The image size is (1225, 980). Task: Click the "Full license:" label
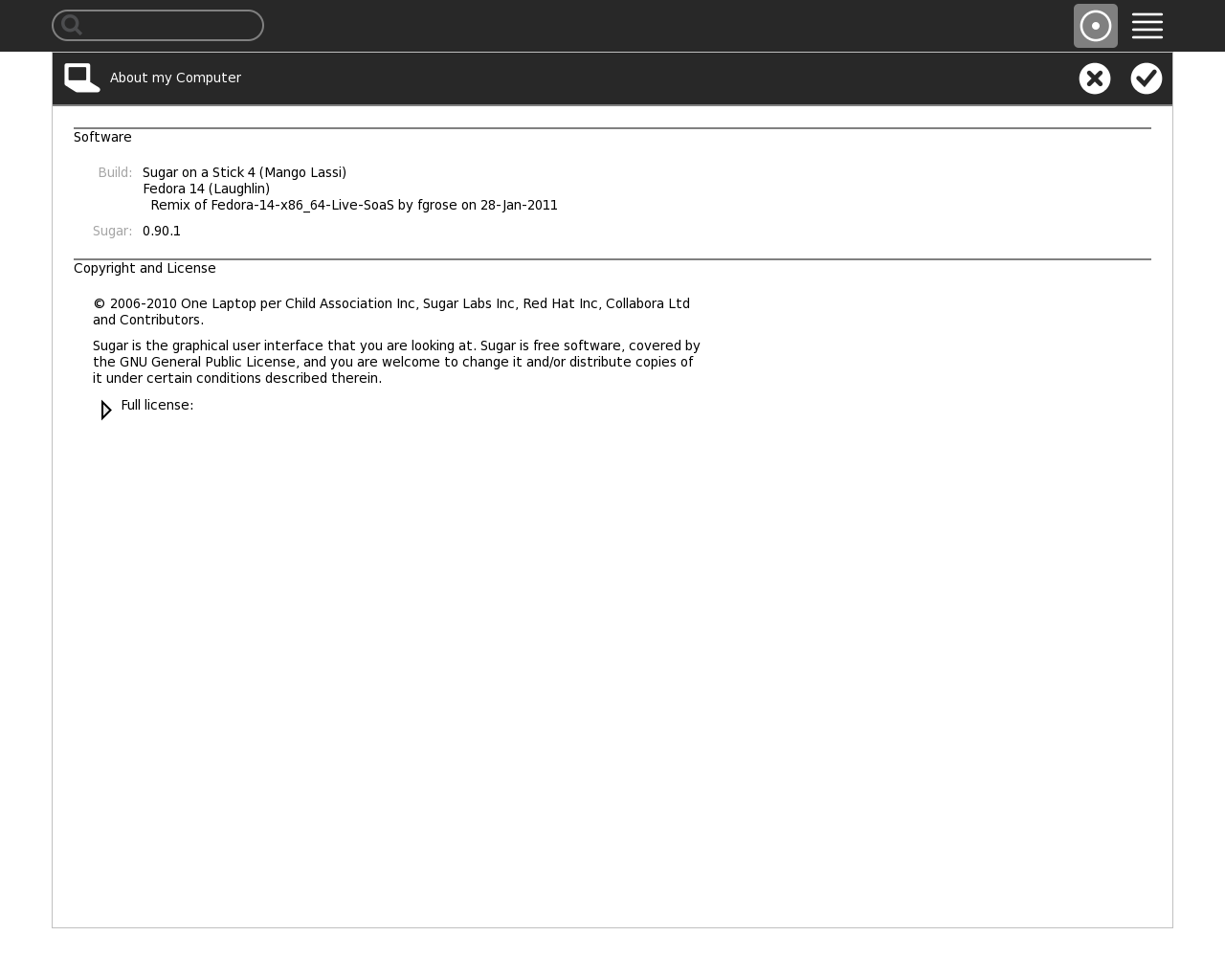[x=157, y=405]
